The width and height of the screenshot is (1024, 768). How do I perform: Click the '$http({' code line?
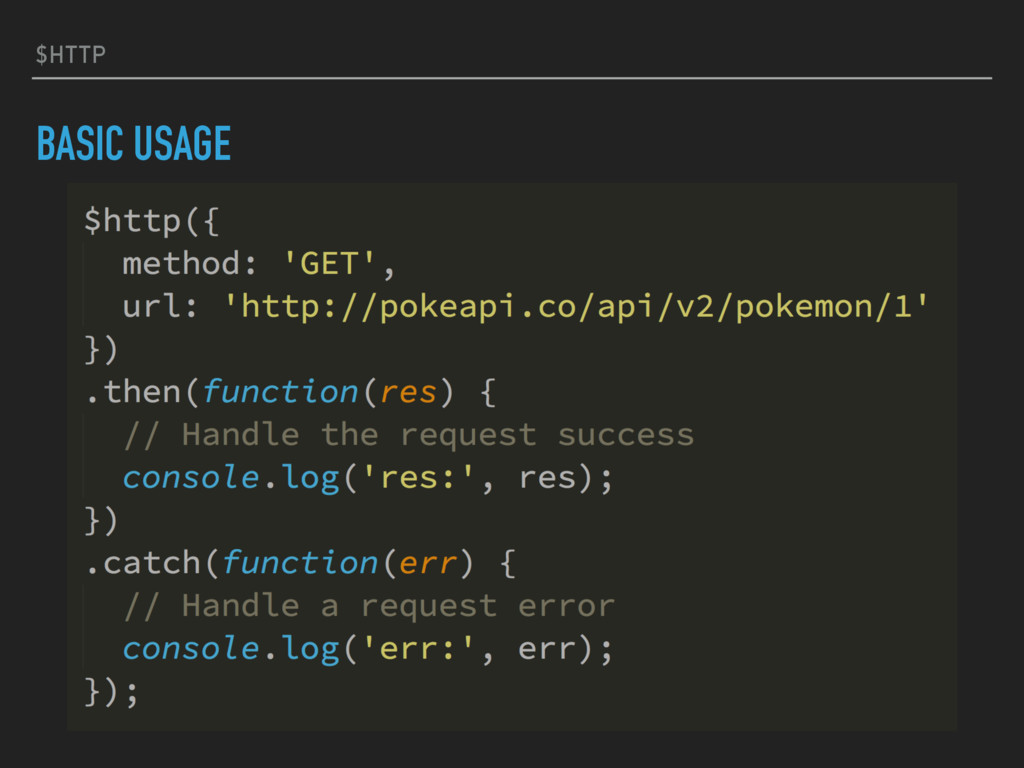click(x=152, y=221)
